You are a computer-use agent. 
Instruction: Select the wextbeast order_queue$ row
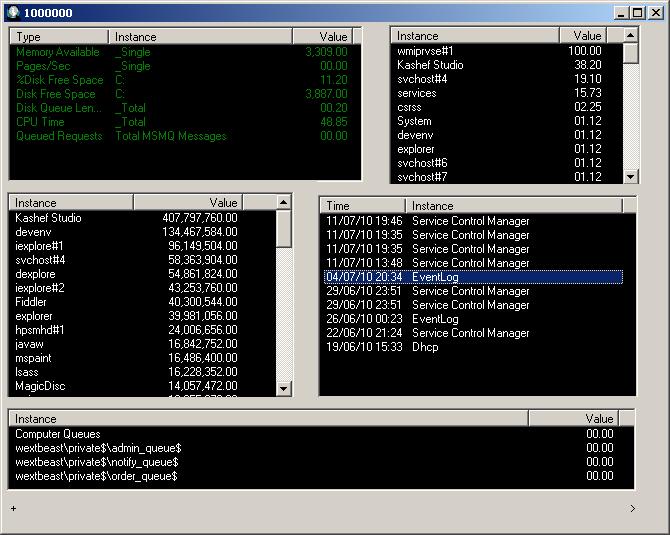point(97,476)
